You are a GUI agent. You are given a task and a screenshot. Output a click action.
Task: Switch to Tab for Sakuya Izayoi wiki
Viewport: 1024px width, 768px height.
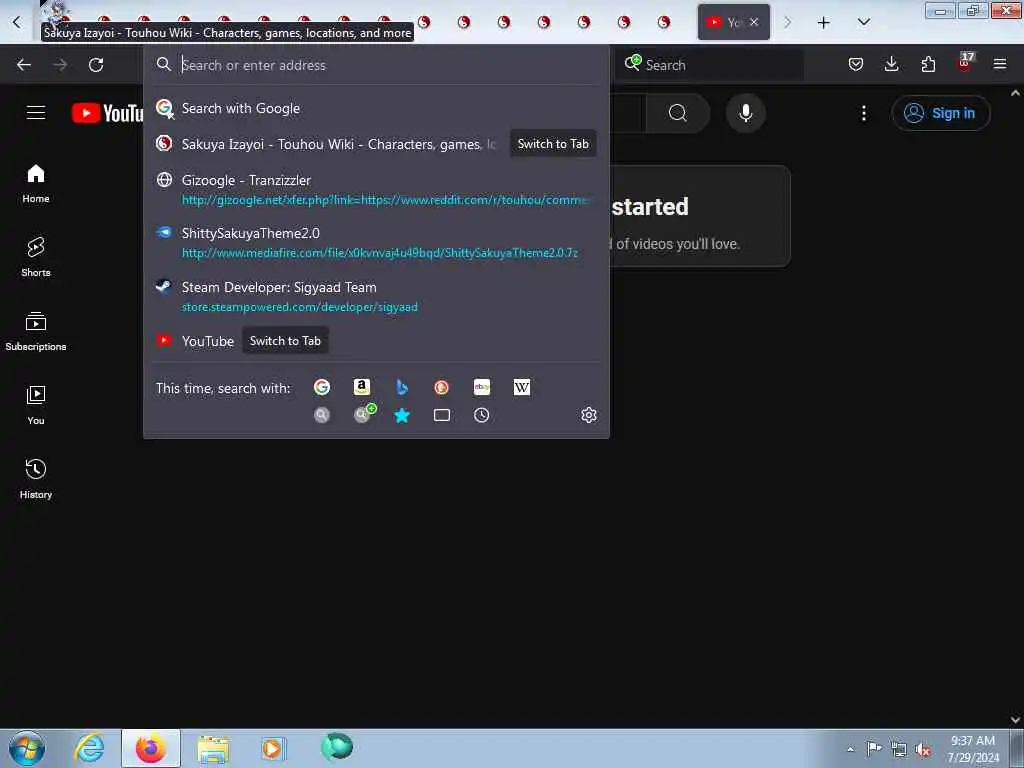[x=553, y=144]
